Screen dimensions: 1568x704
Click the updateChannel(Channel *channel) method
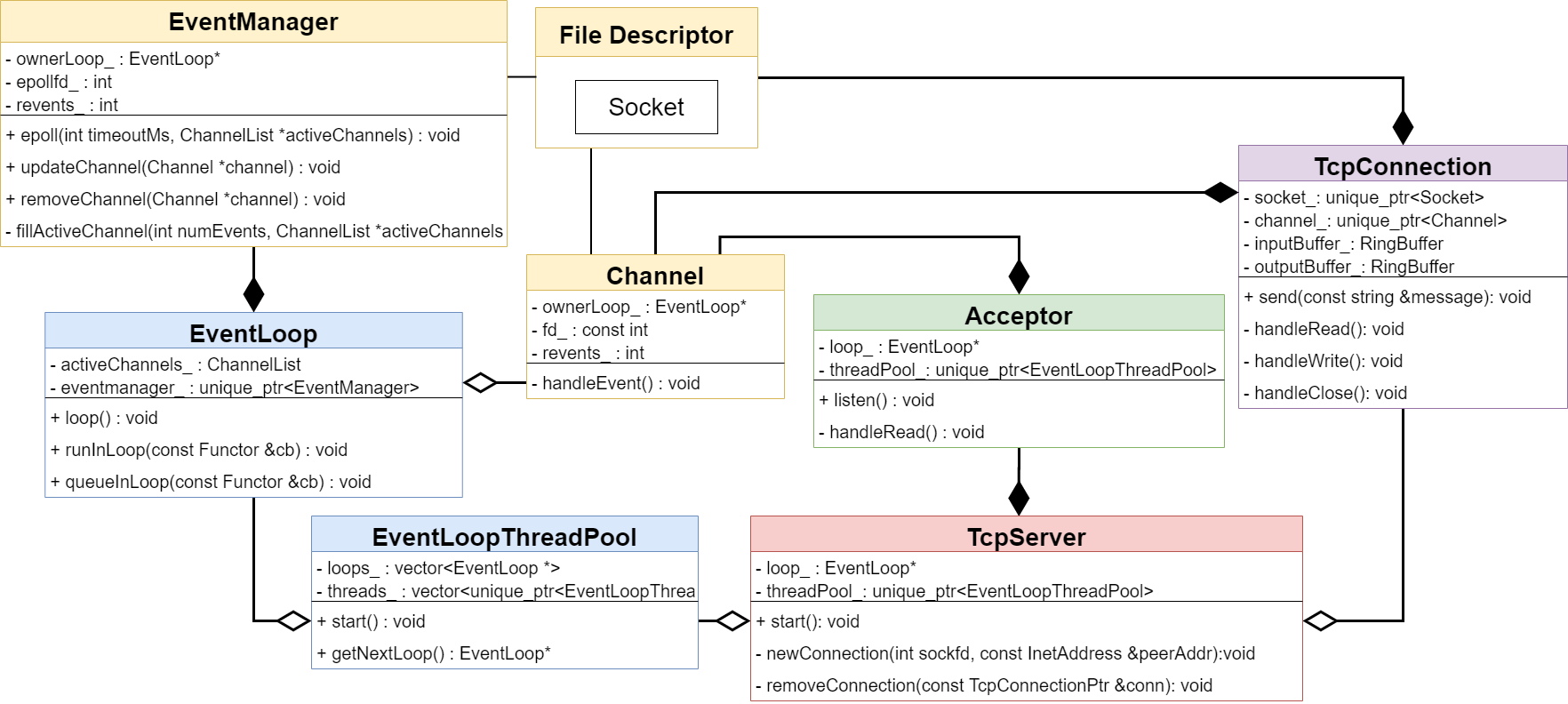point(173,168)
